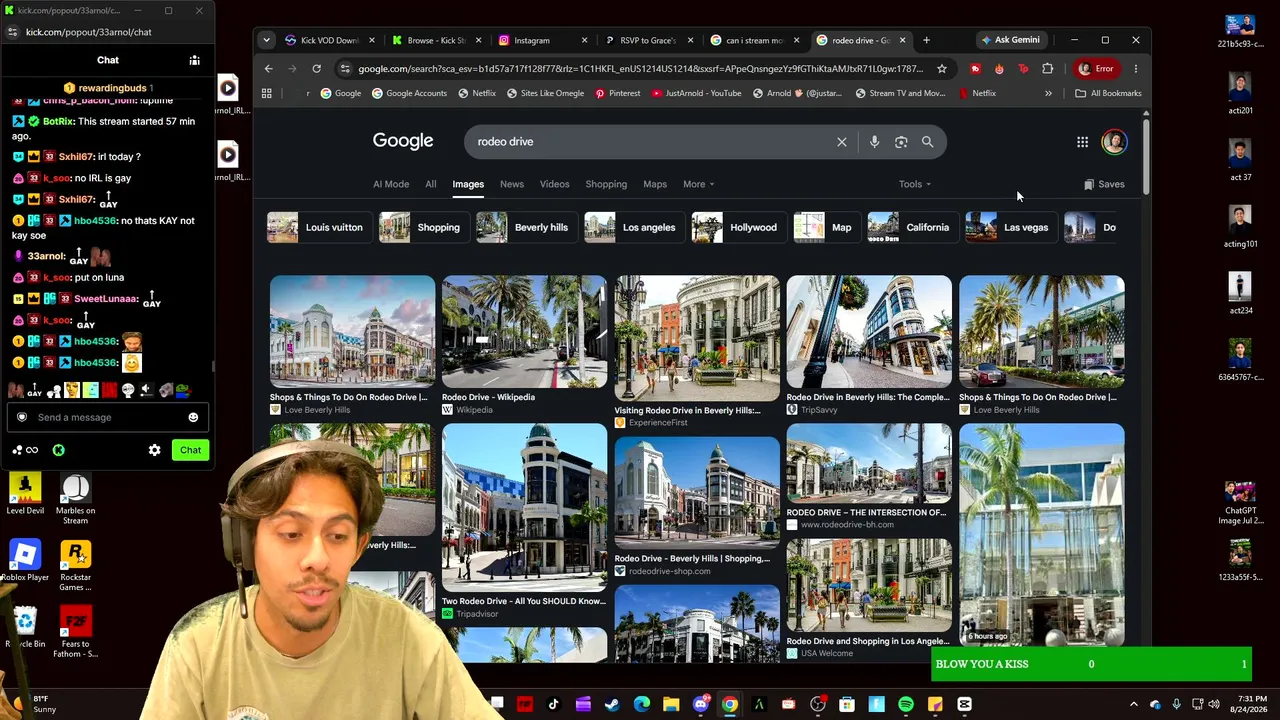Launch Spotify from the taskbar
The width and height of the screenshot is (1280, 720).
[x=906, y=704]
